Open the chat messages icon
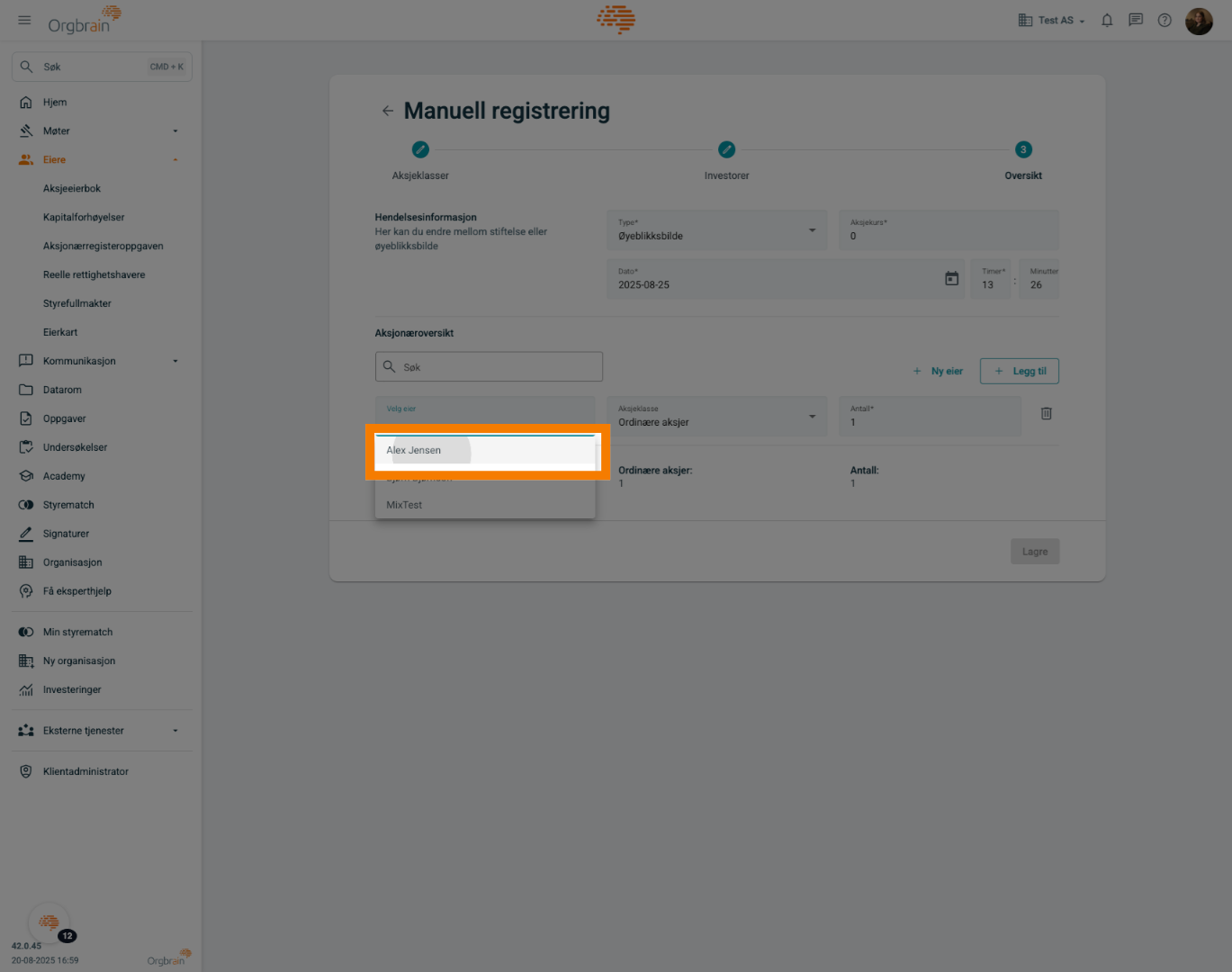Screen dimensions: 1232x972 click(1136, 20)
